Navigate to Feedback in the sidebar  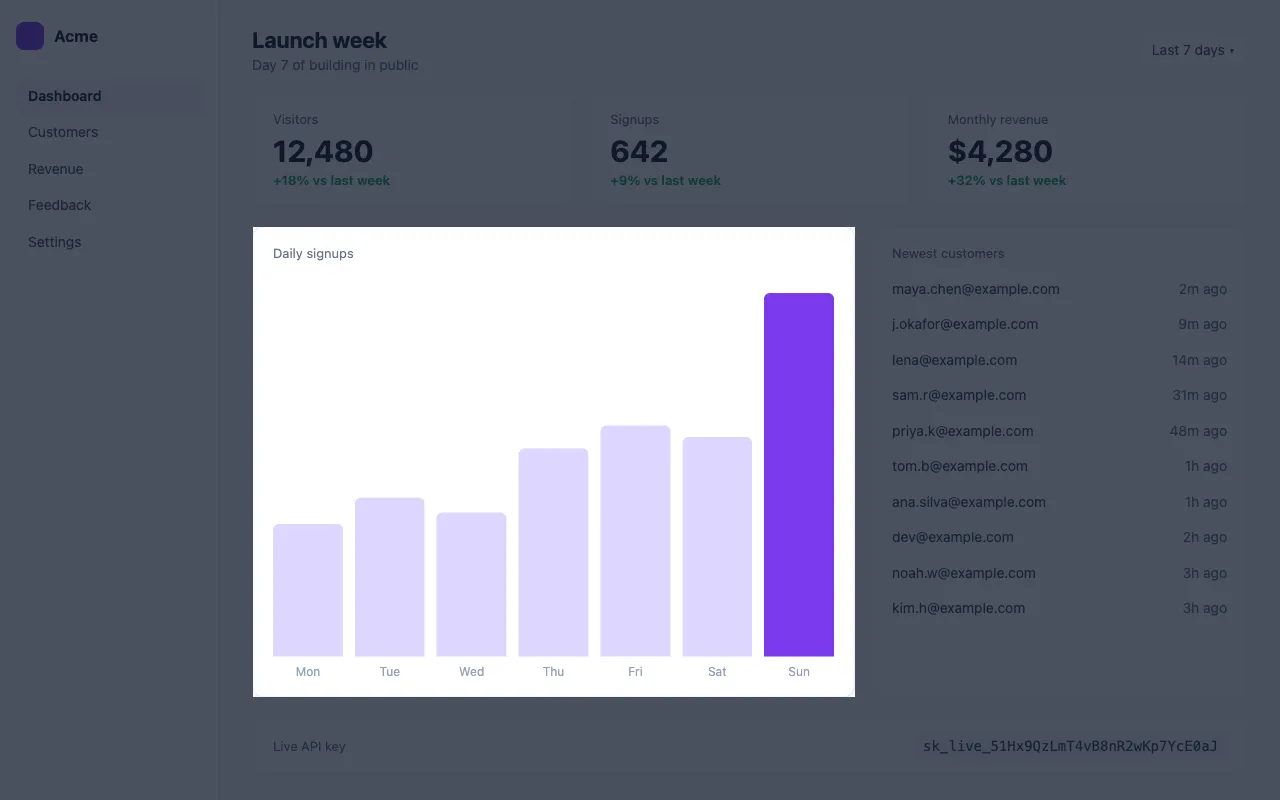tap(110, 205)
